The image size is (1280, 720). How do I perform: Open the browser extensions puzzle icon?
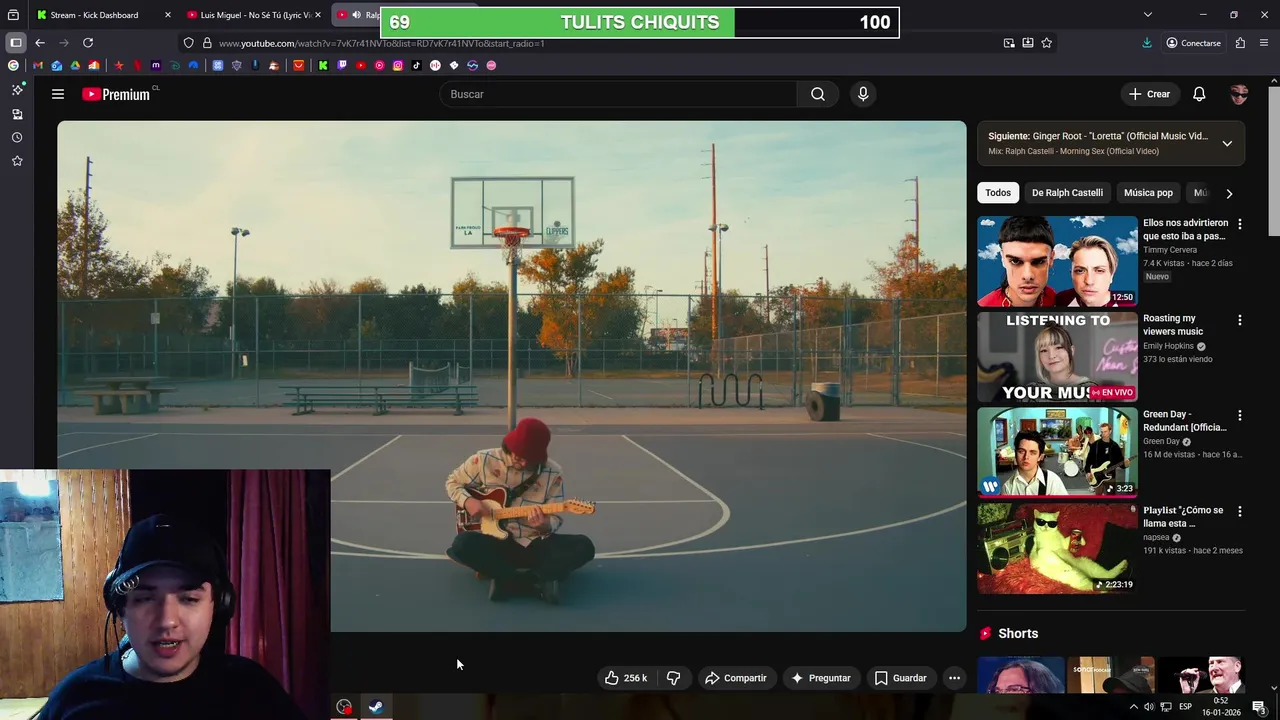1240,43
